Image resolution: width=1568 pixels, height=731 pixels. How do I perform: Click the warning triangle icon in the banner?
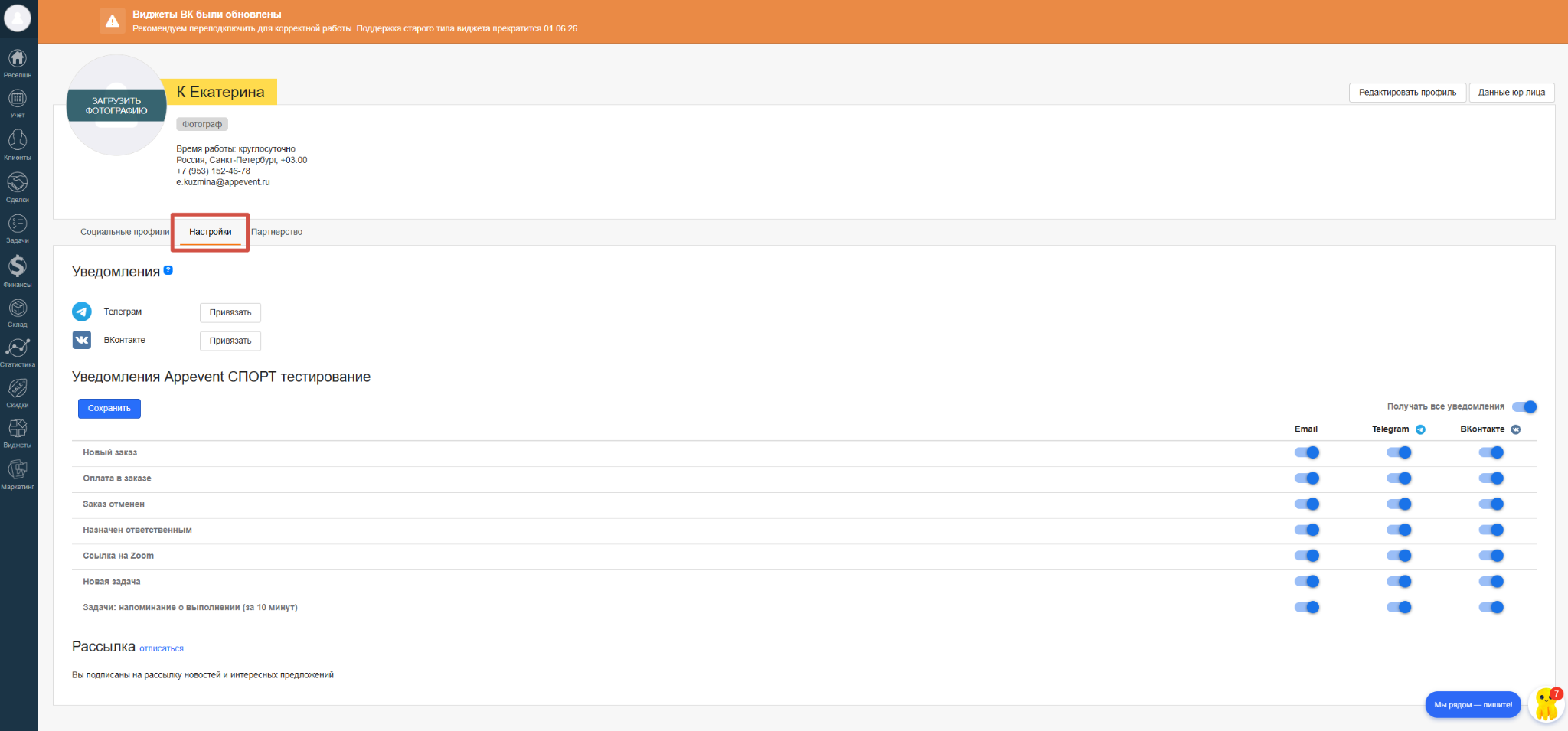tap(113, 21)
